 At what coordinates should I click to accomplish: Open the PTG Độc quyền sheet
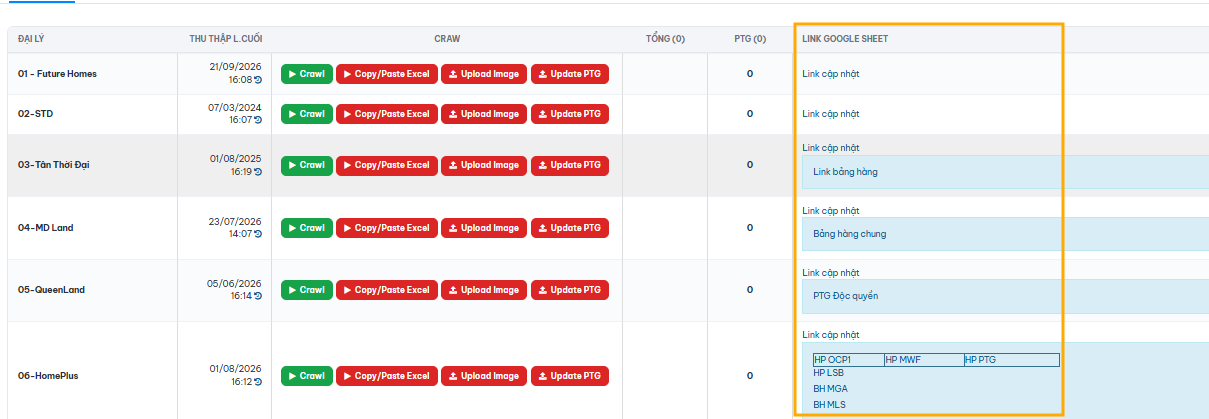[846, 296]
